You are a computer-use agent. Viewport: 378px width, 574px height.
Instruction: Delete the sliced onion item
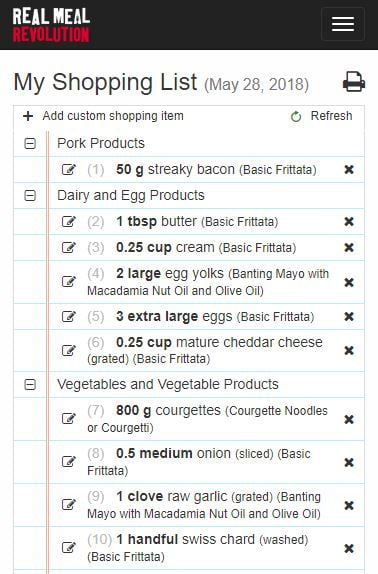tap(349, 462)
